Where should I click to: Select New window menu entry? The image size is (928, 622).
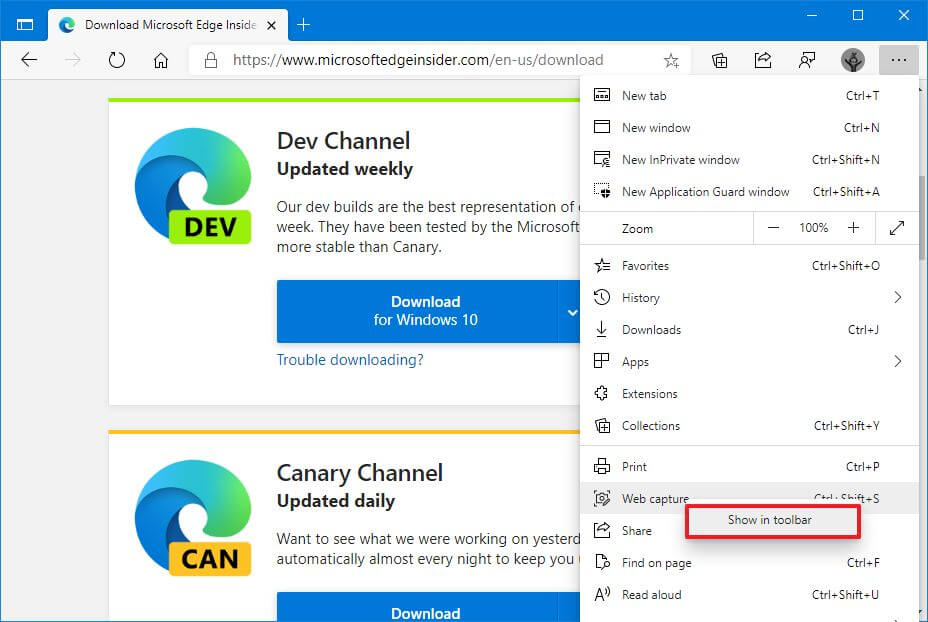[x=749, y=127]
